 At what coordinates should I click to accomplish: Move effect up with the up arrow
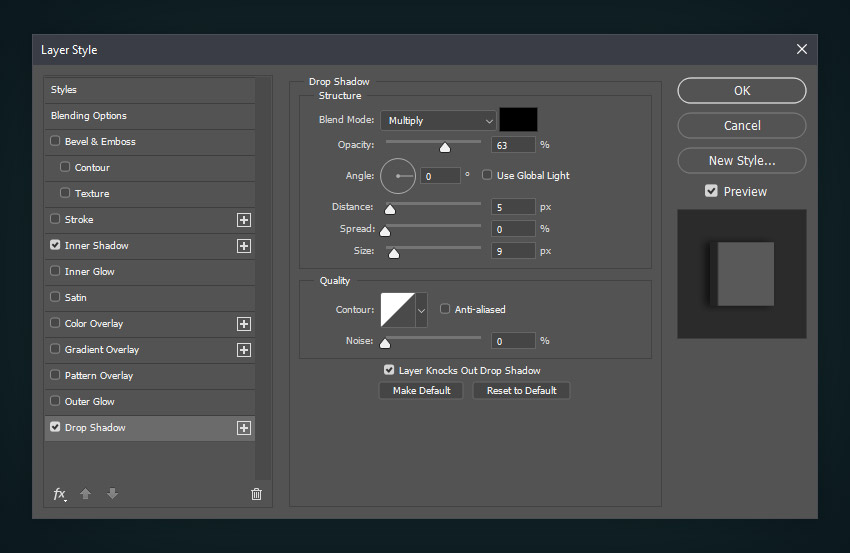click(85, 493)
